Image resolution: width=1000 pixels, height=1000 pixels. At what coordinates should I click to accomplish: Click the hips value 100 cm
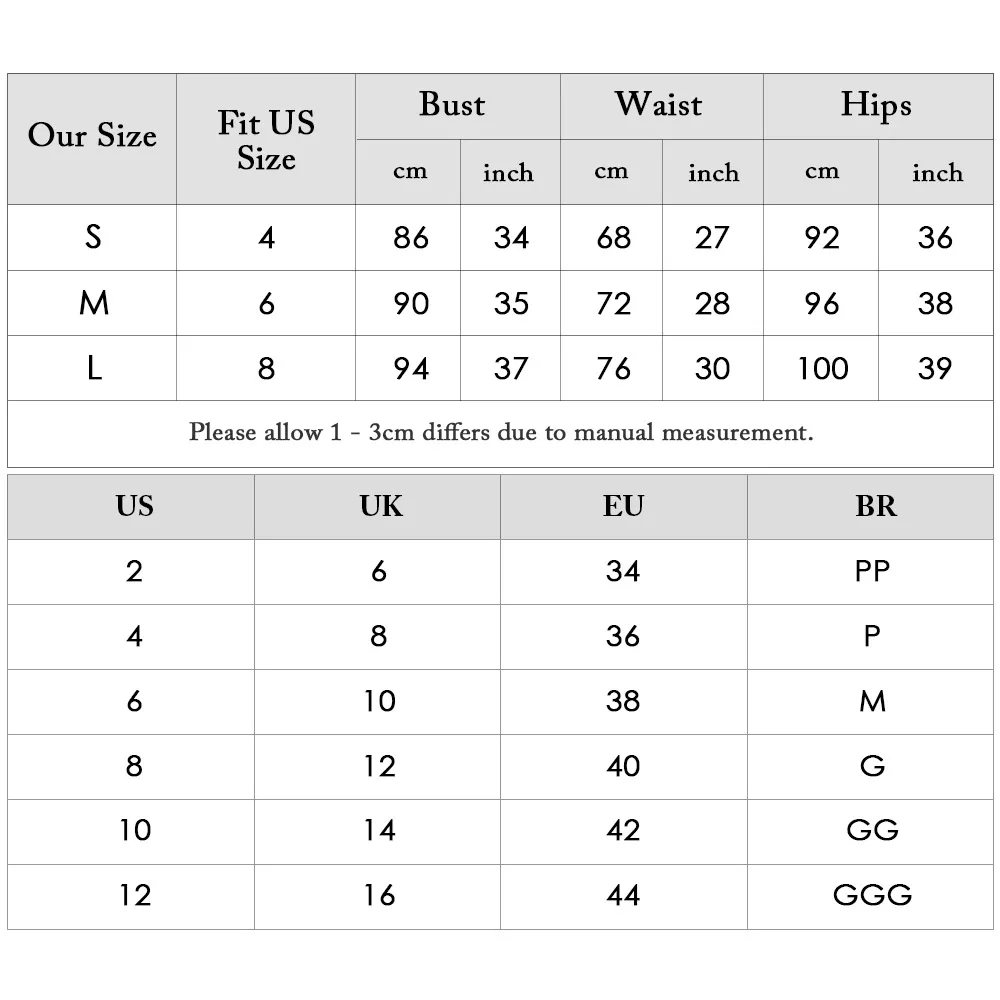click(x=821, y=368)
